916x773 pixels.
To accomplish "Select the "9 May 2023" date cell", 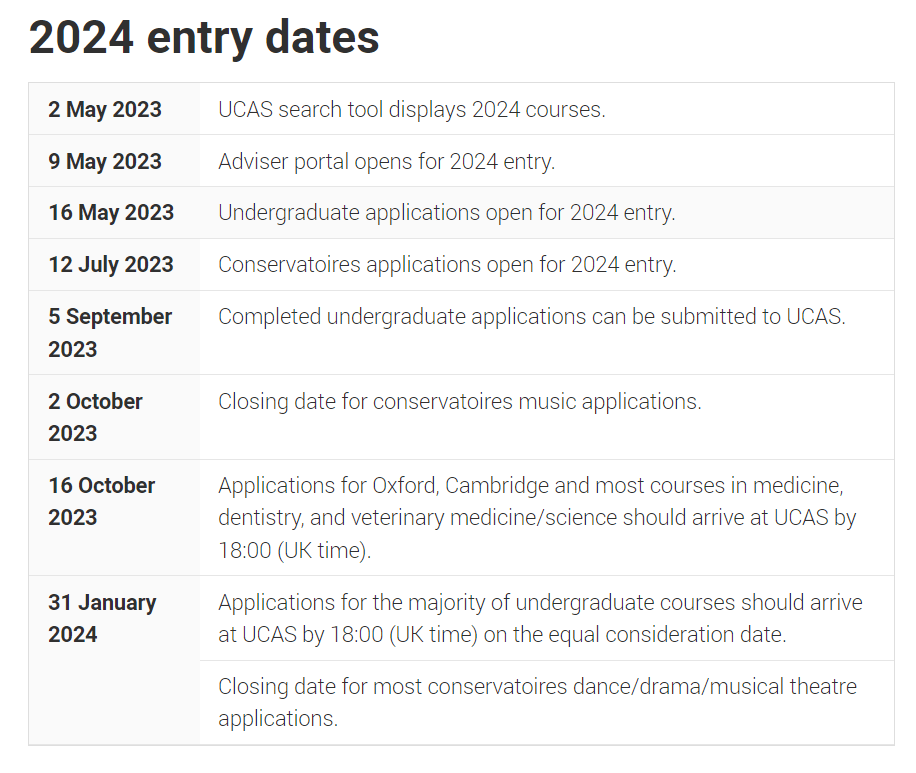I will (105, 161).
